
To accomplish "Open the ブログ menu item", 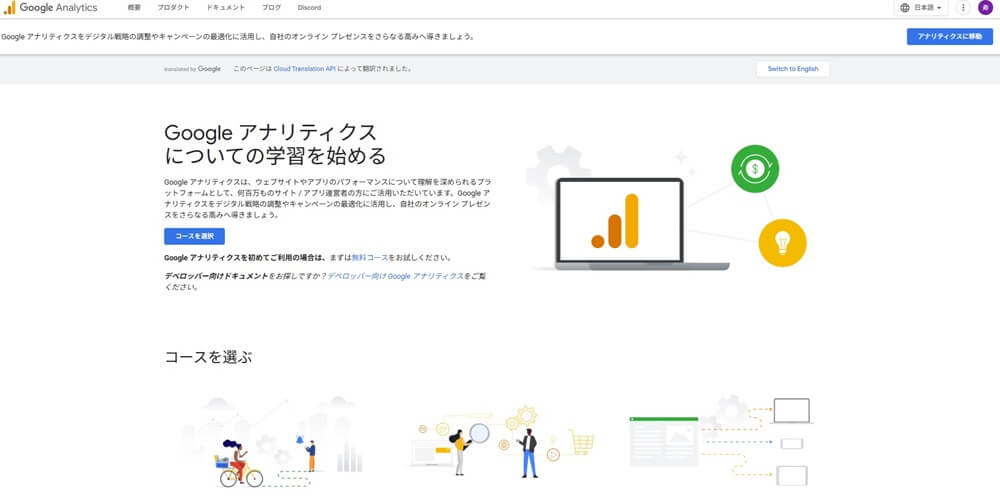I will point(271,8).
